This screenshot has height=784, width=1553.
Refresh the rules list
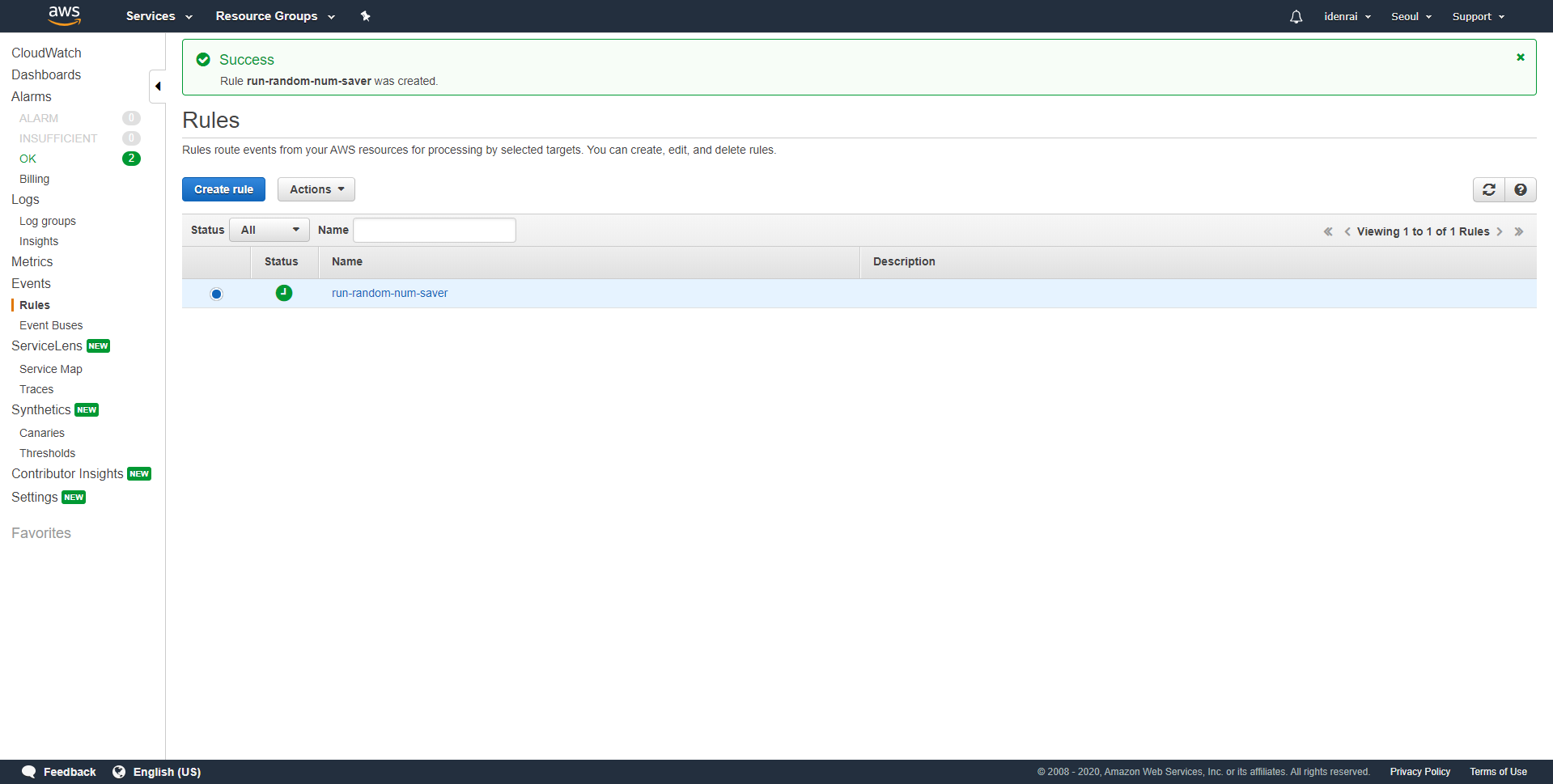pos(1488,189)
